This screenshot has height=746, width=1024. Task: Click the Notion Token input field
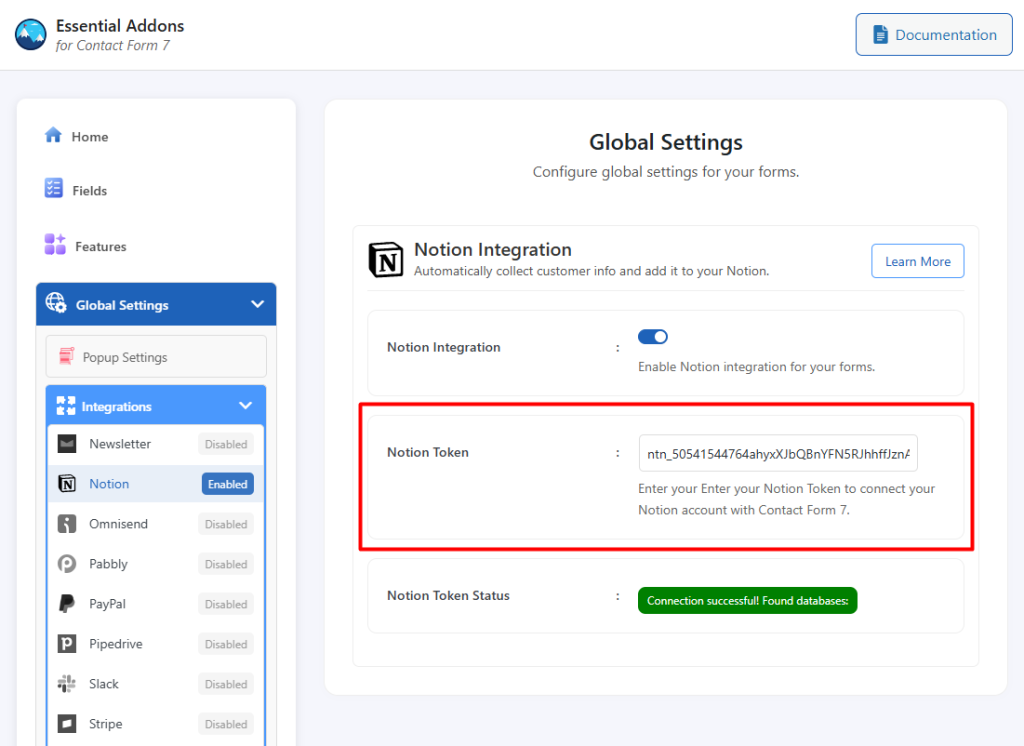[778, 453]
